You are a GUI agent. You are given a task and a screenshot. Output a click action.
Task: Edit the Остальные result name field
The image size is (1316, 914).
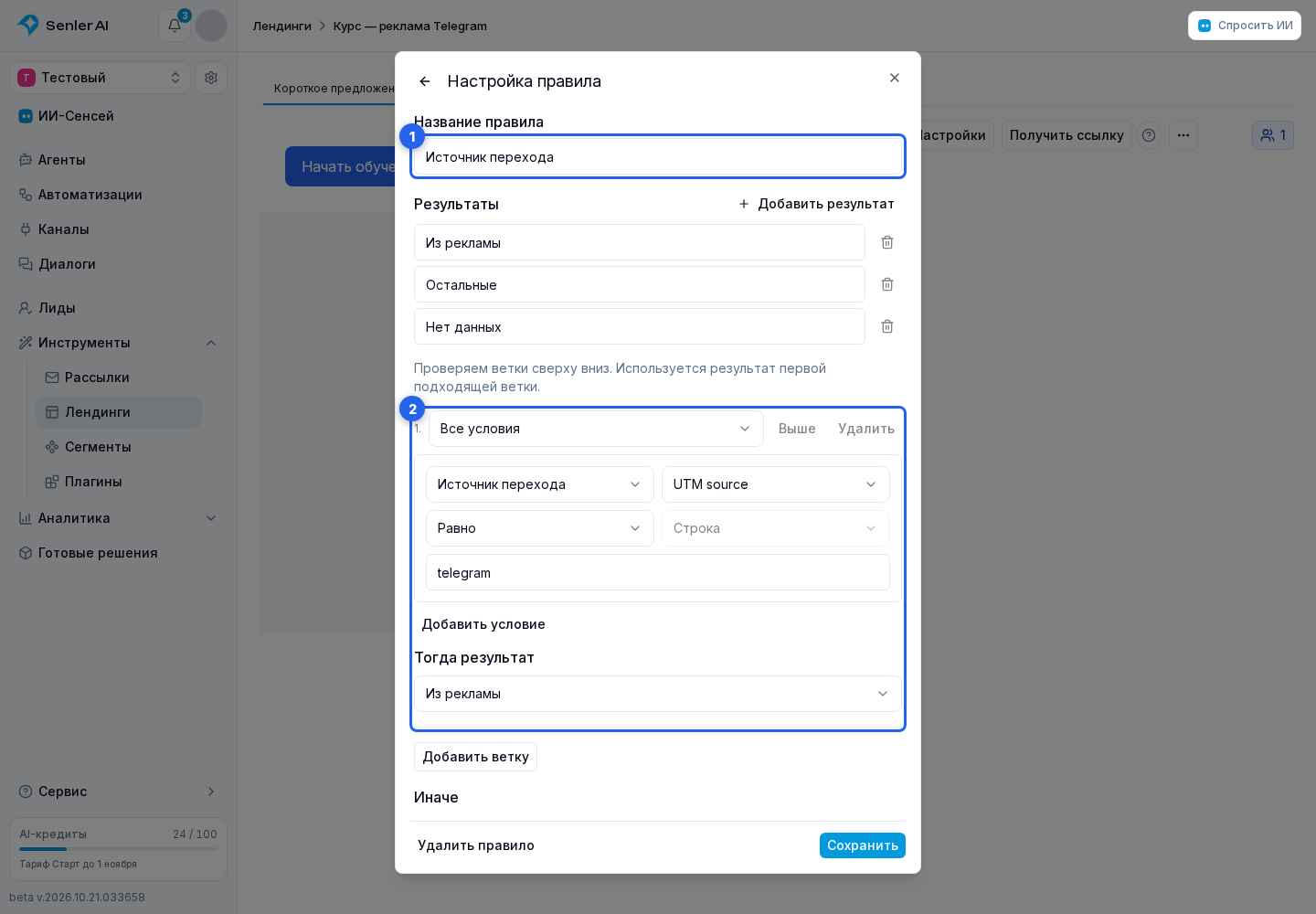[640, 284]
